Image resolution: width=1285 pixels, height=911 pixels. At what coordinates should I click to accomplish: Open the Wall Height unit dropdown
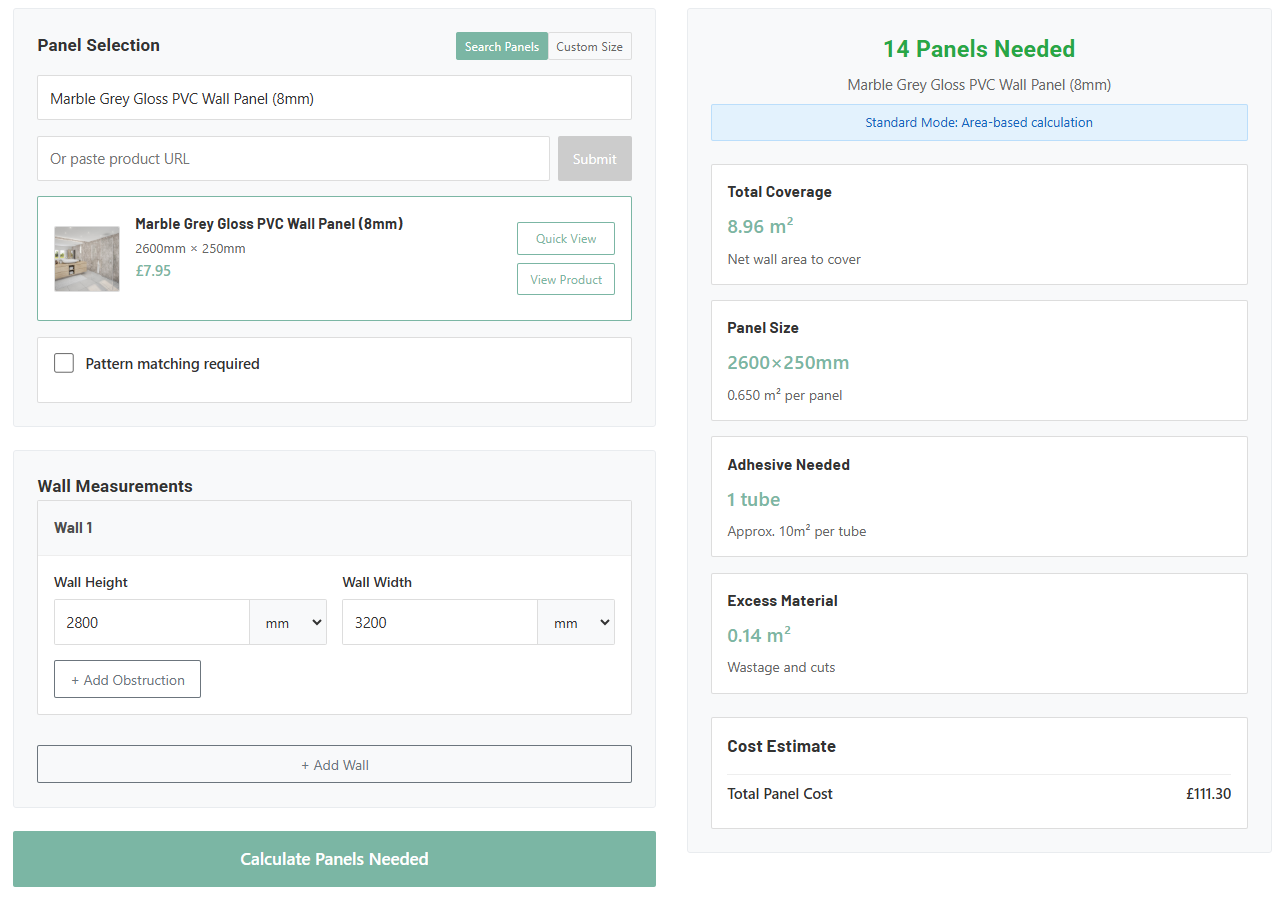288,623
